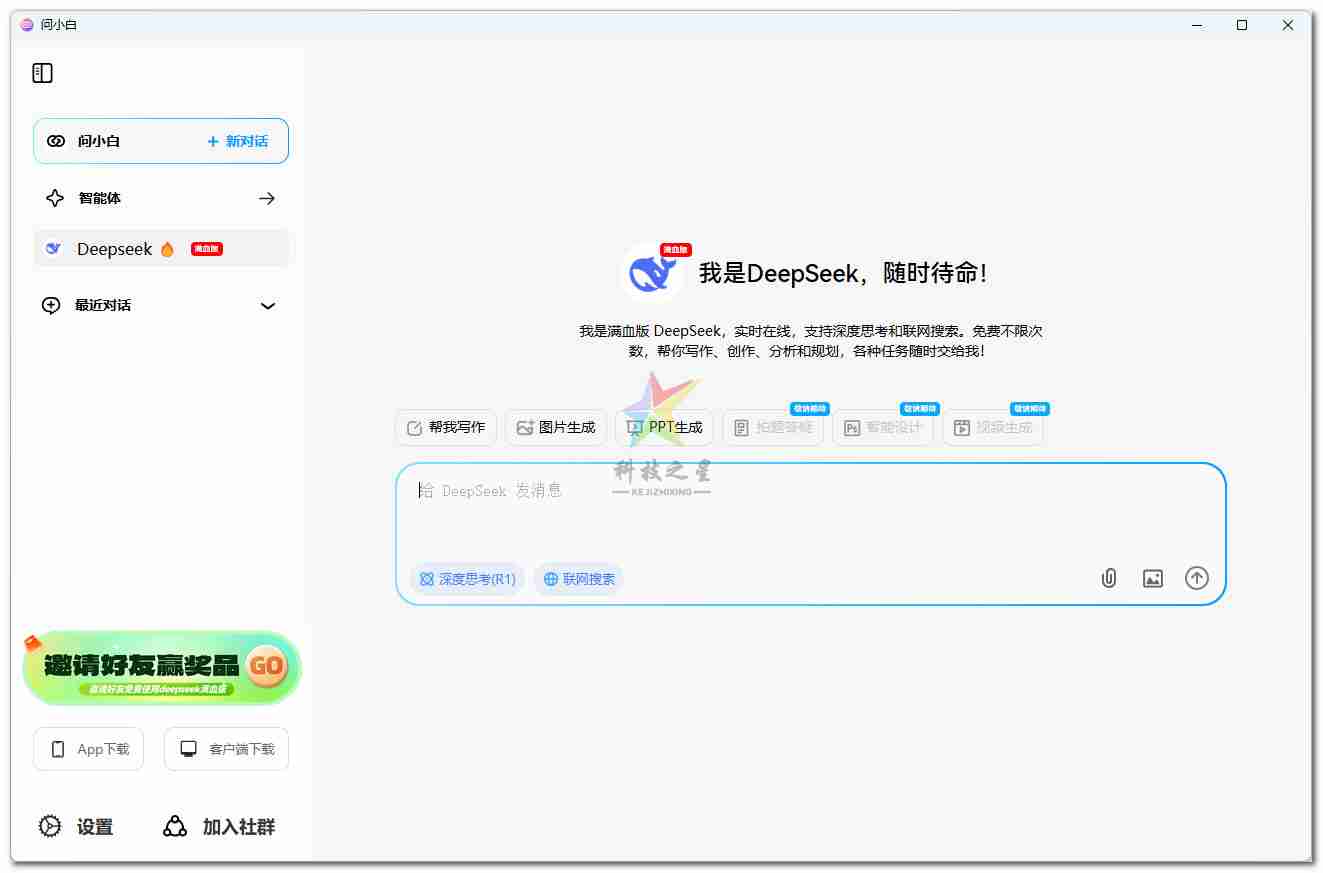
Task: Click the 拍题答疑 question answering icon
Action: 773,428
